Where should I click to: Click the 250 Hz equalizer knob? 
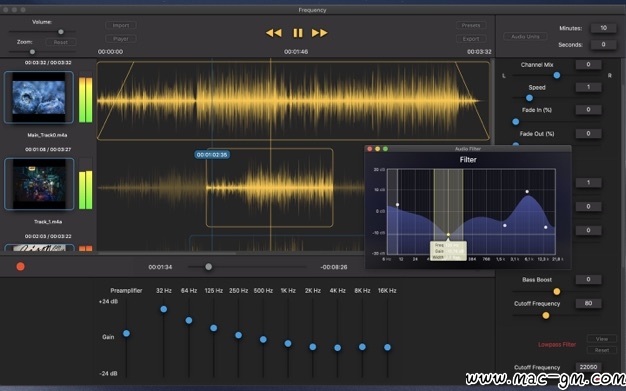(238, 335)
